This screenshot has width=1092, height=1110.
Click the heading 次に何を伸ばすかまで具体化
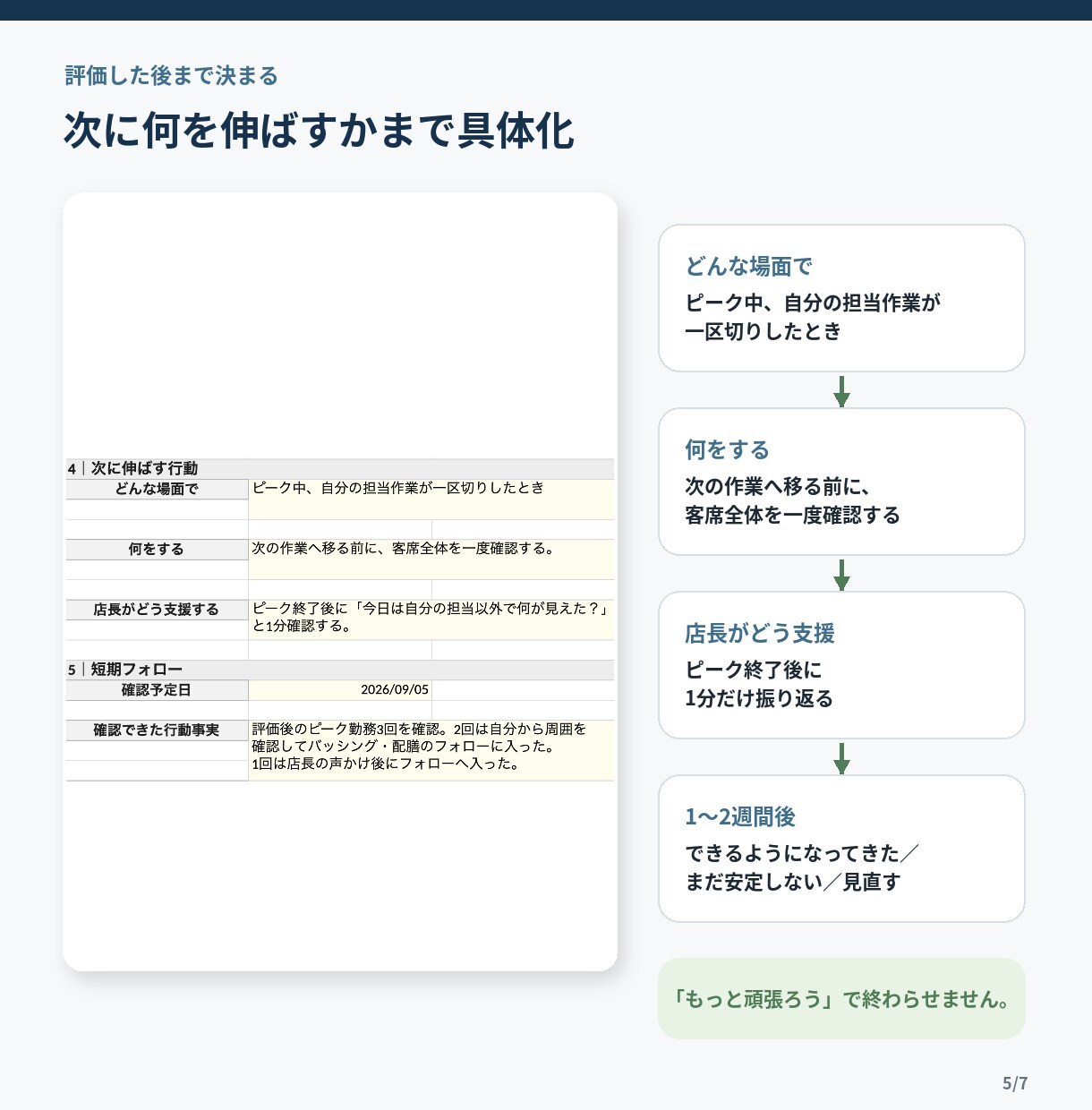tap(319, 131)
